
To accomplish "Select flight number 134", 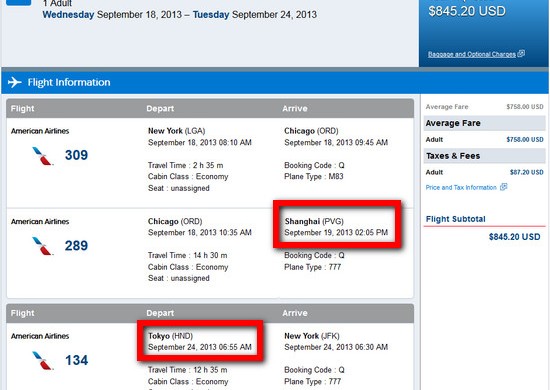I will 76,360.
